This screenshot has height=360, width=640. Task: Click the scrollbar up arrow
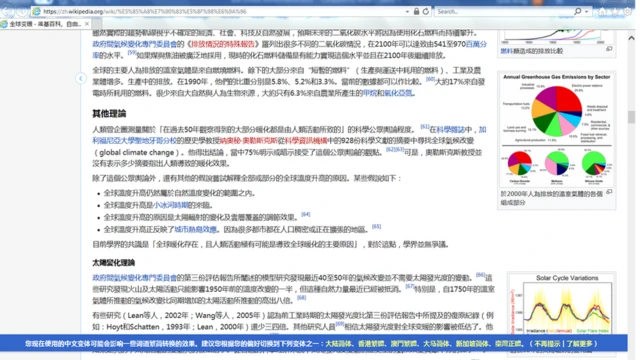(631, 38)
